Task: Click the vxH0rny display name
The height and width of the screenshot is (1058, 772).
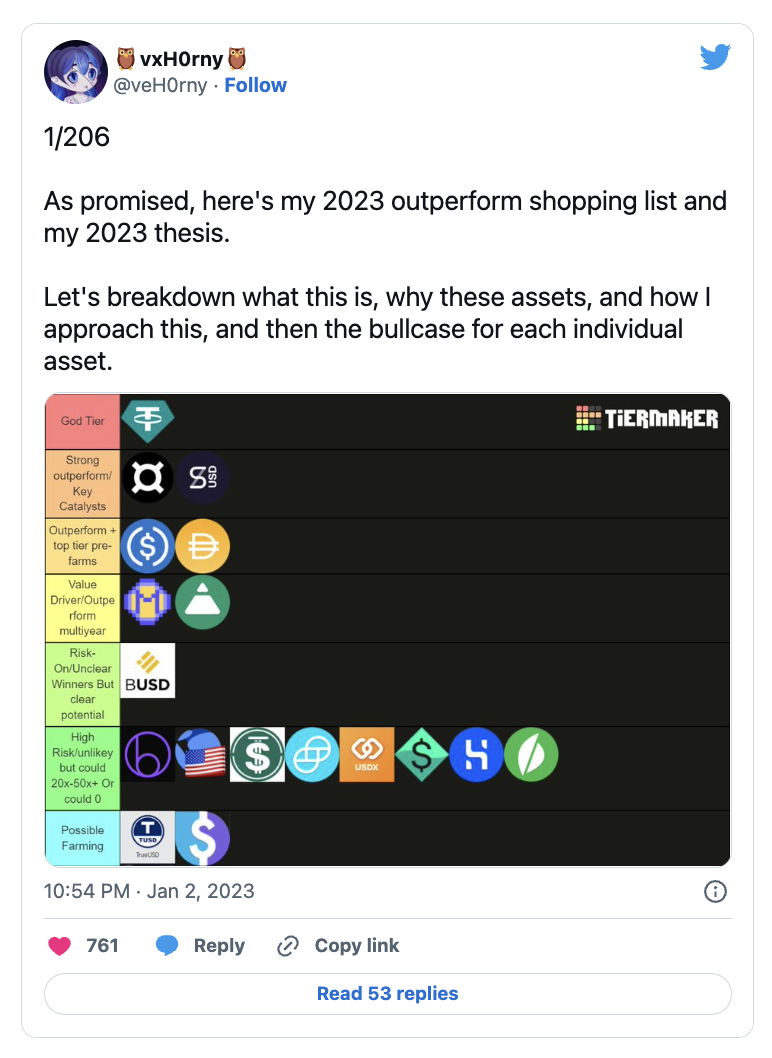Action: point(181,59)
